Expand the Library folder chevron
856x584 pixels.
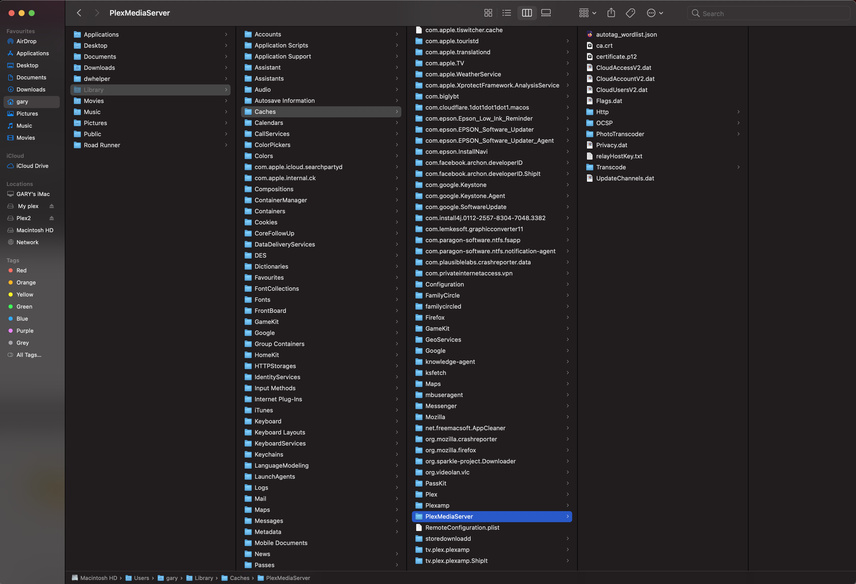(x=226, y=90)
